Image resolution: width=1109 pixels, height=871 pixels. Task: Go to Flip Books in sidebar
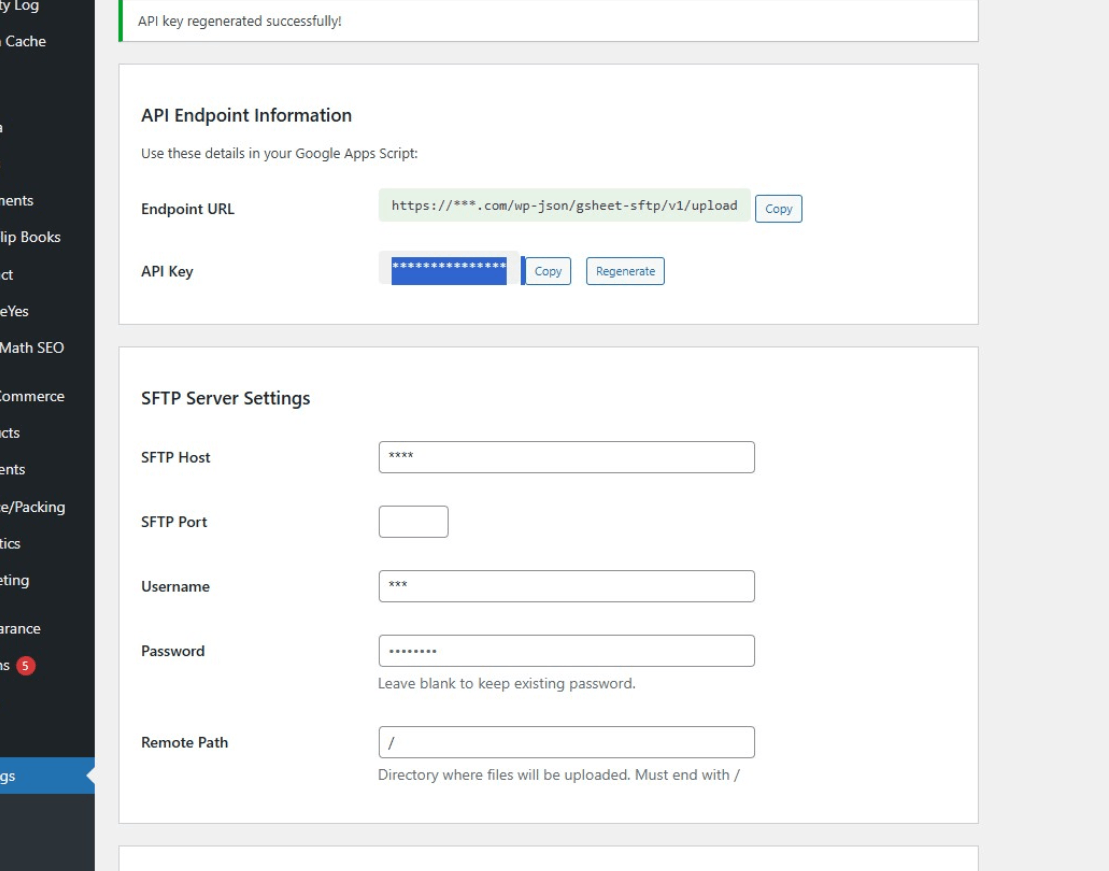30,237
